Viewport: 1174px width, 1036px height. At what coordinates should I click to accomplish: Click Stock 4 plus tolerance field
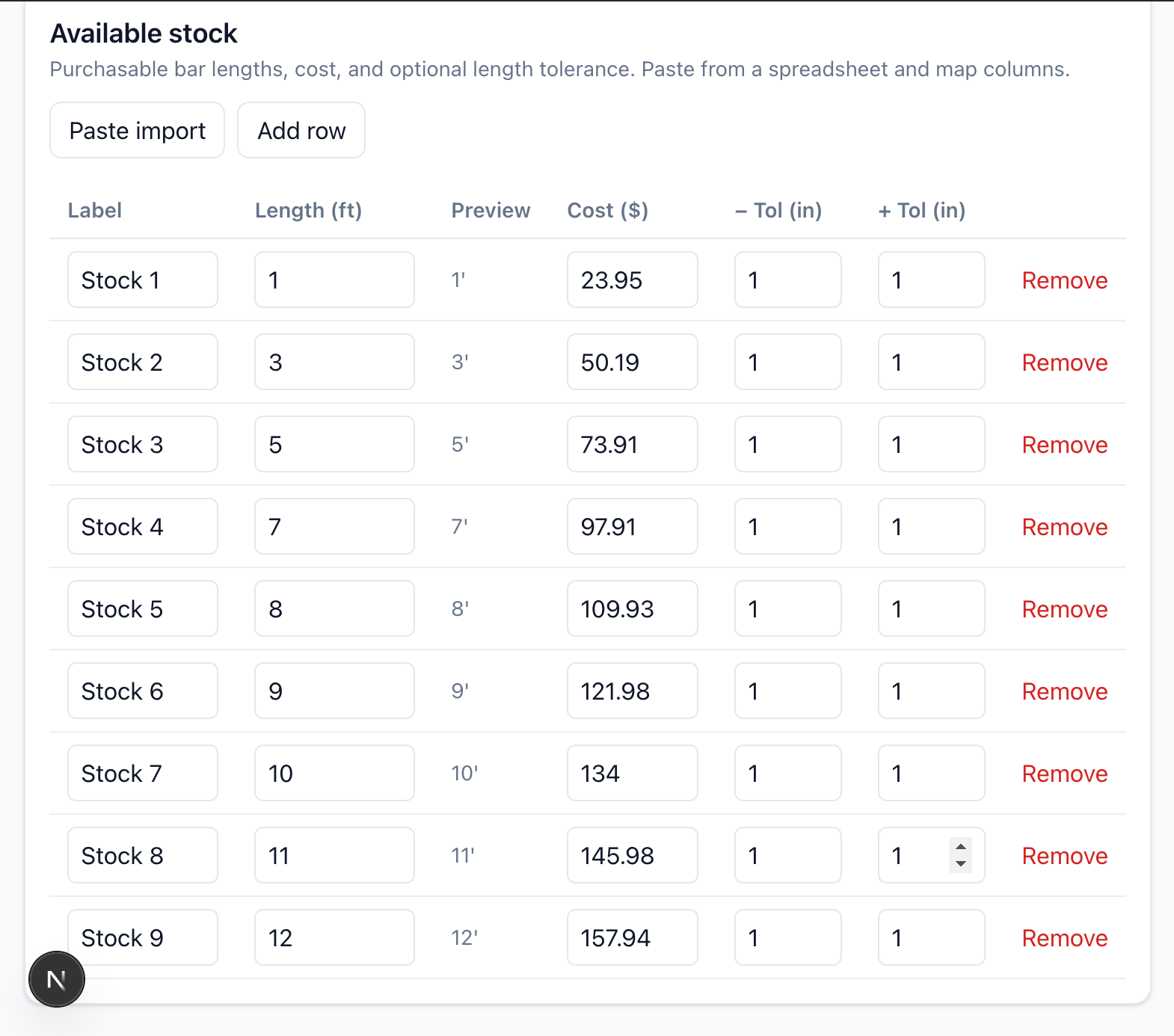click(932, 526)
